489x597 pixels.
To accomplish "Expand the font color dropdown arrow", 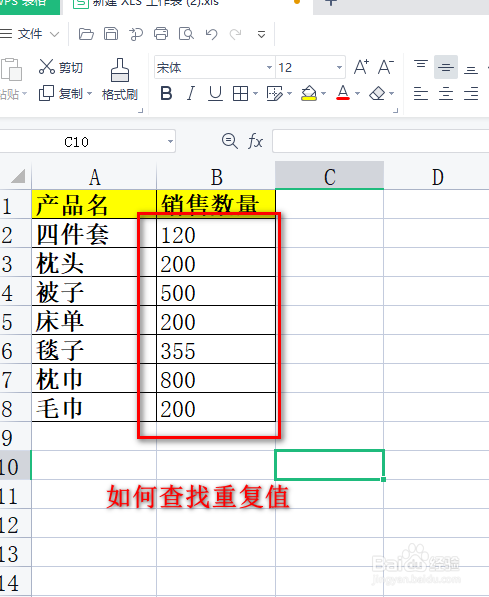I will (357, 93).
